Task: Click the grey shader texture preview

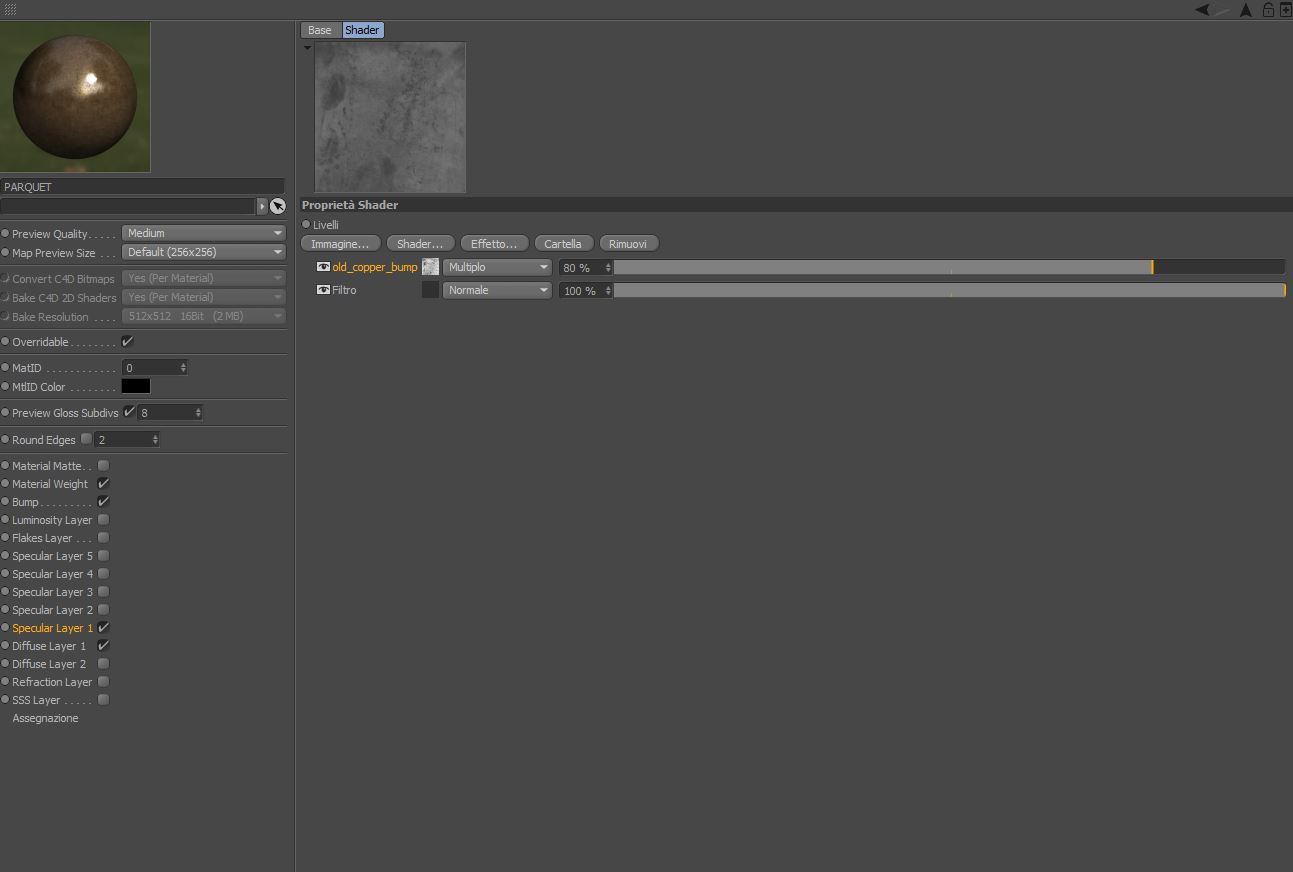Action: (x=390, y=116)
